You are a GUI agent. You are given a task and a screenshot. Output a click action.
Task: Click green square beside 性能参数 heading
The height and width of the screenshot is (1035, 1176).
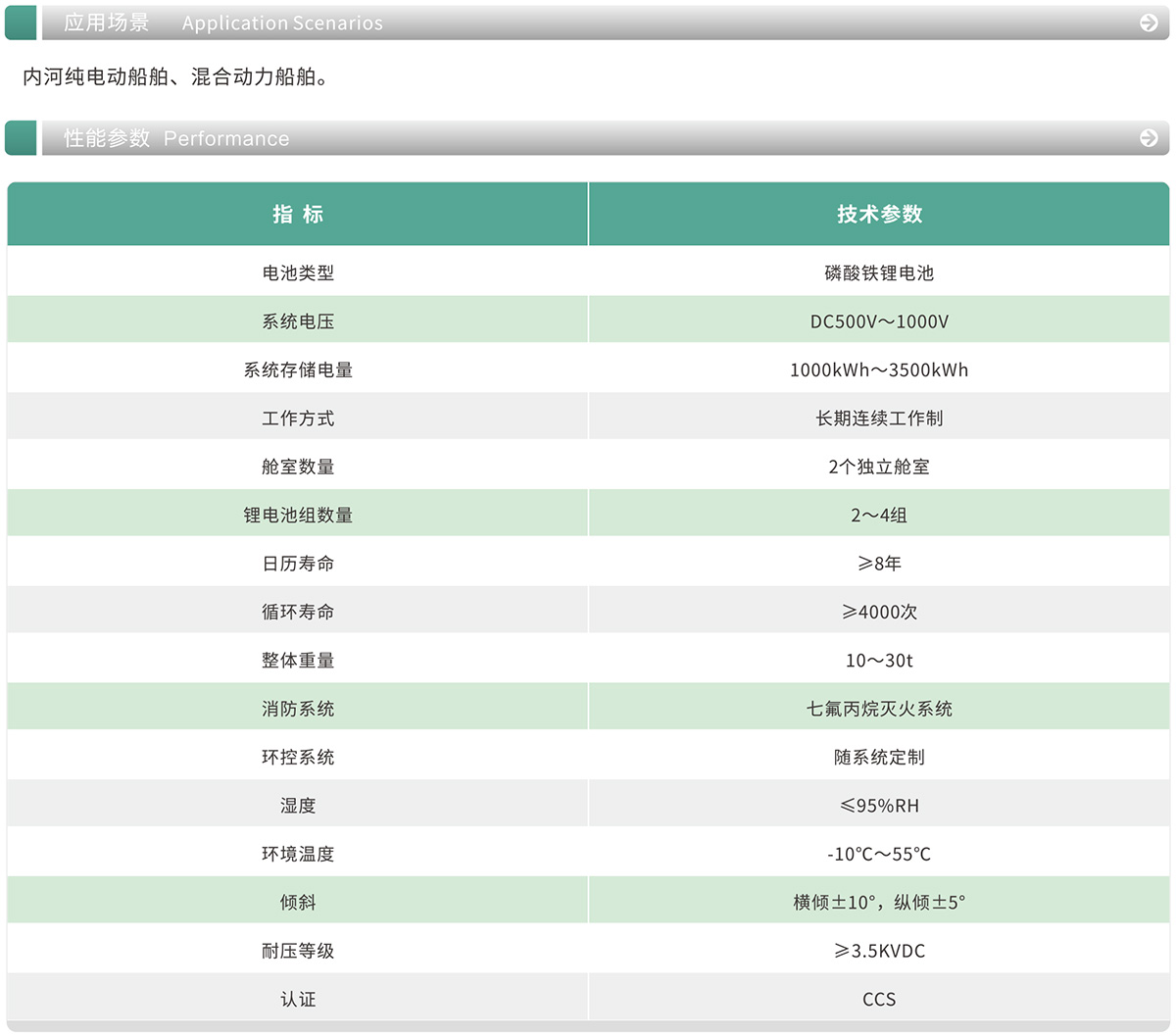pyautogui.click(x=21, y=138)
